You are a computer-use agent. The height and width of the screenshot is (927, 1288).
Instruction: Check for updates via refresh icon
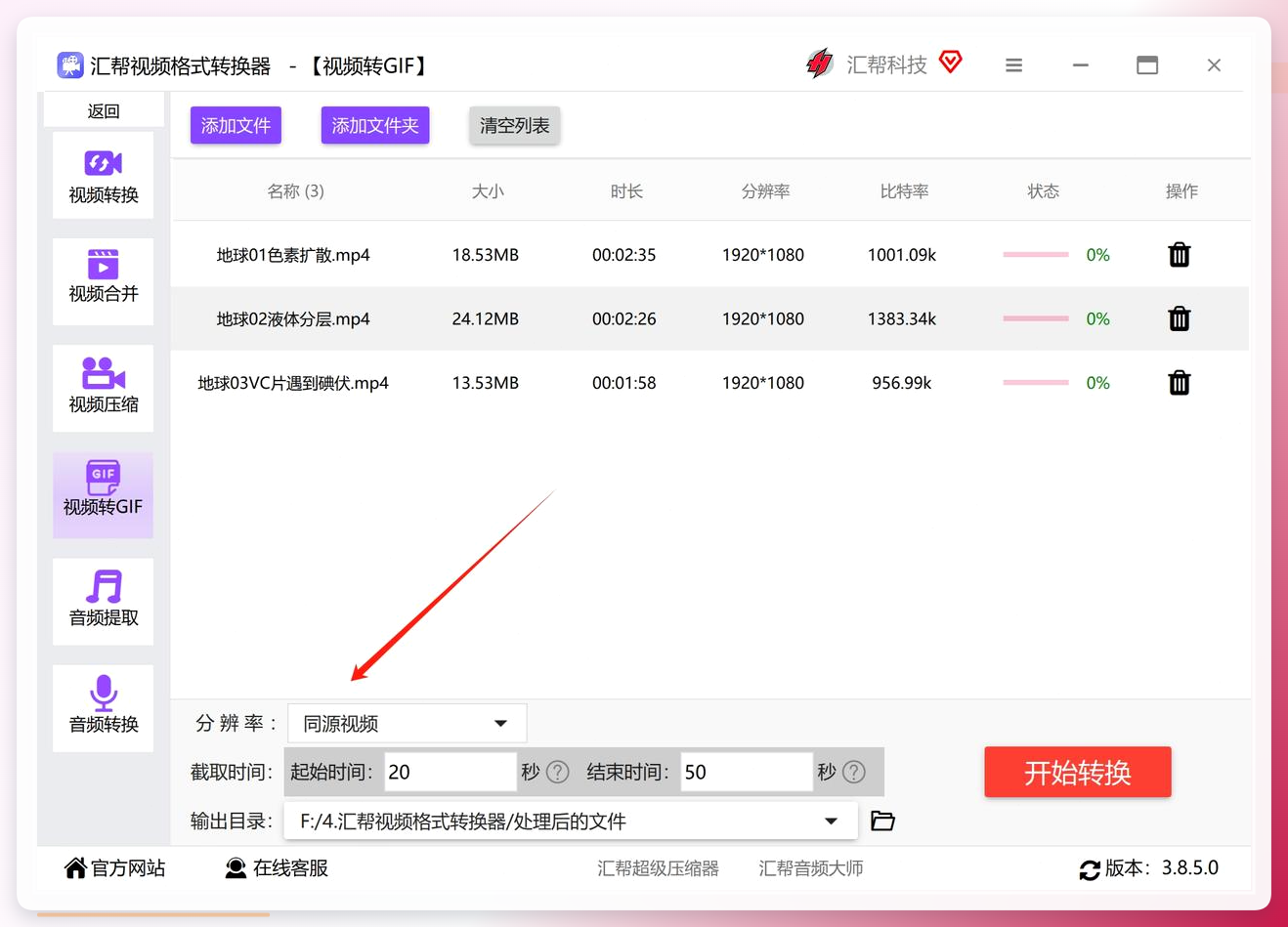(1090, 869)
